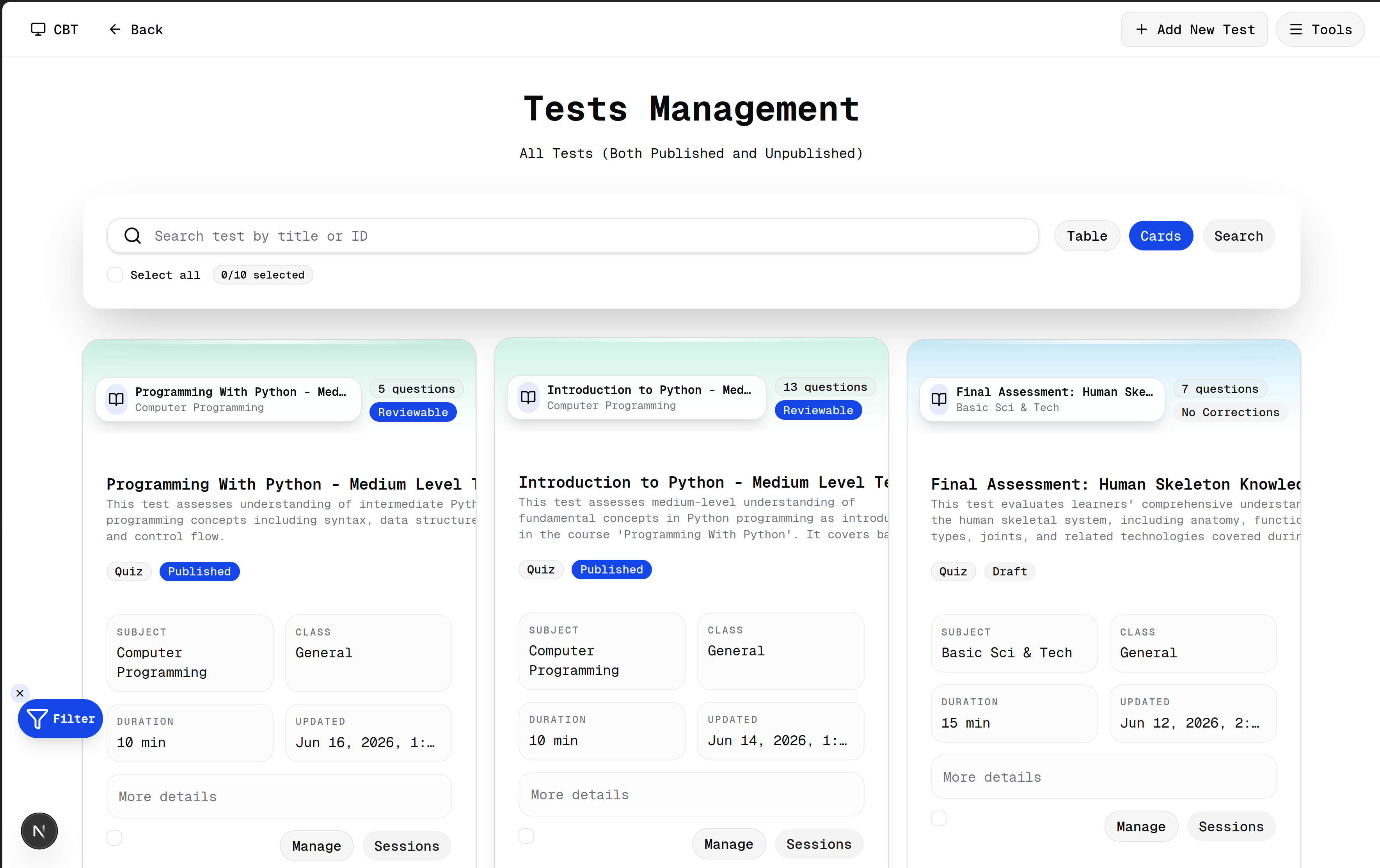Viewport: 1380px width, 868px height.
Task: Toggle the Select all checkbox
Action: [115, 274]
